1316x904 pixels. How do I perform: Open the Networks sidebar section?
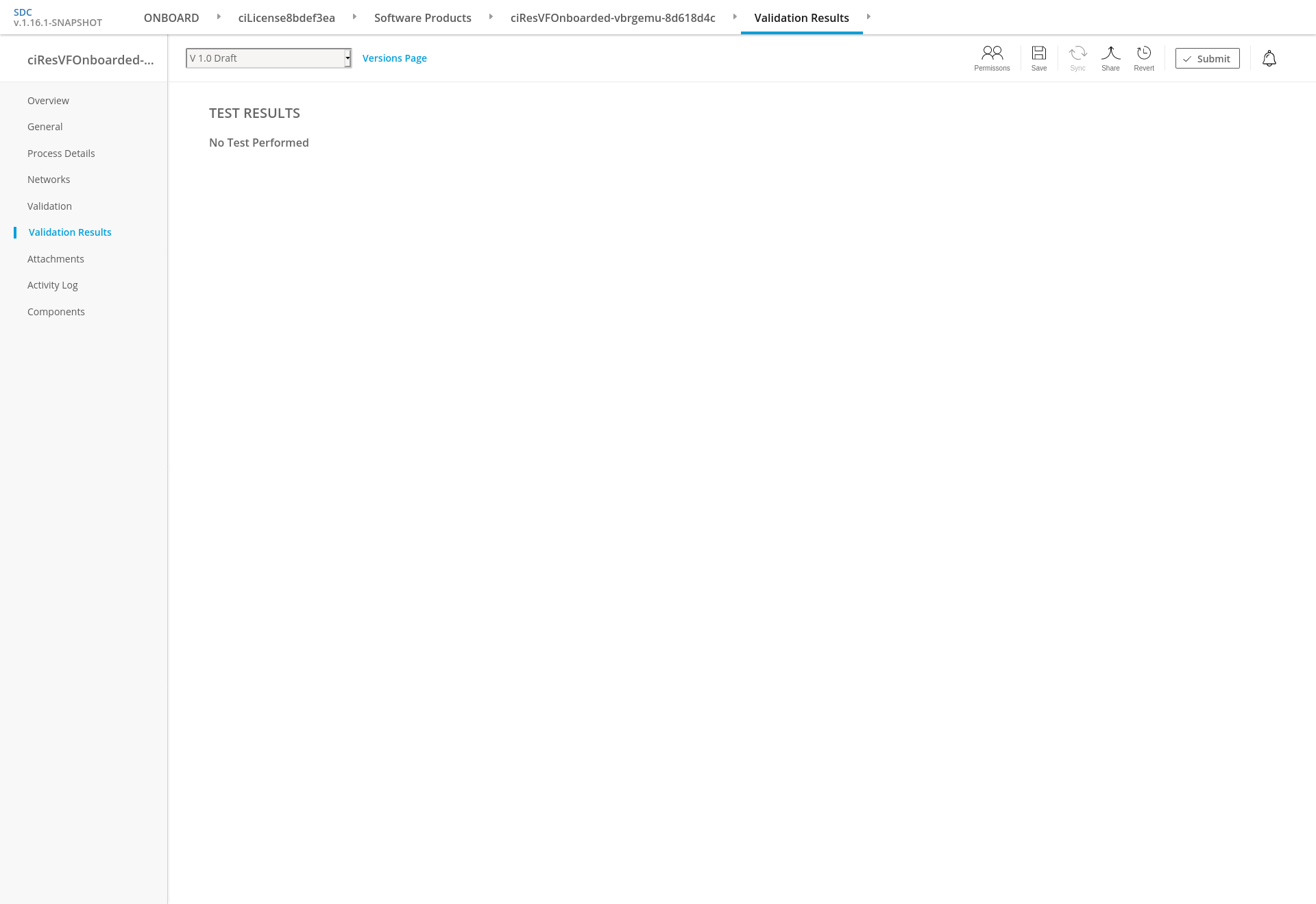click(49, 180)
